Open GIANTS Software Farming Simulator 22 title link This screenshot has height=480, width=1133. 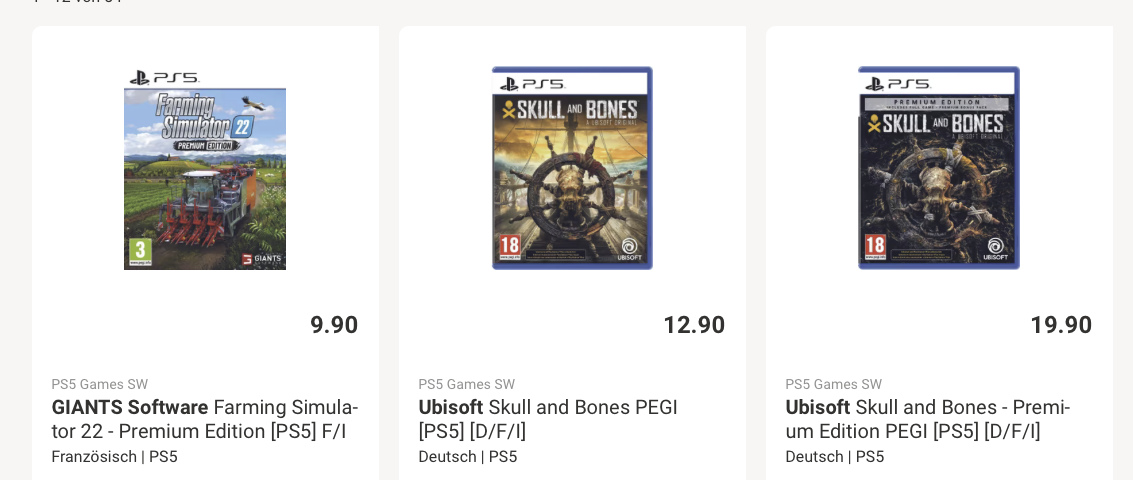(205, 419)
